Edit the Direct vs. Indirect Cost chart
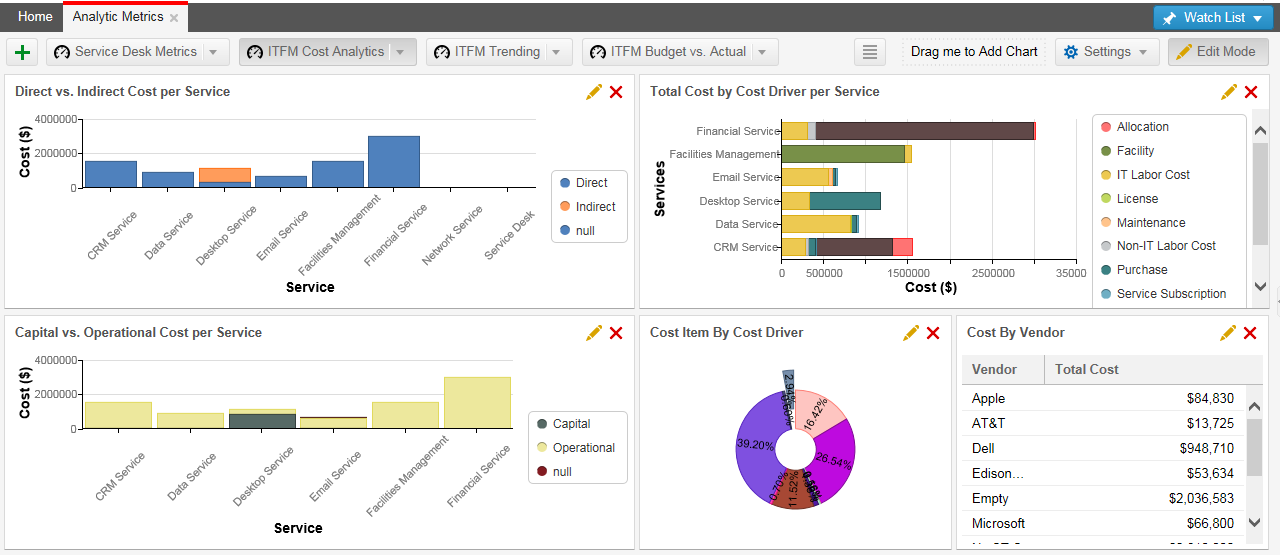 click(594, 92)
